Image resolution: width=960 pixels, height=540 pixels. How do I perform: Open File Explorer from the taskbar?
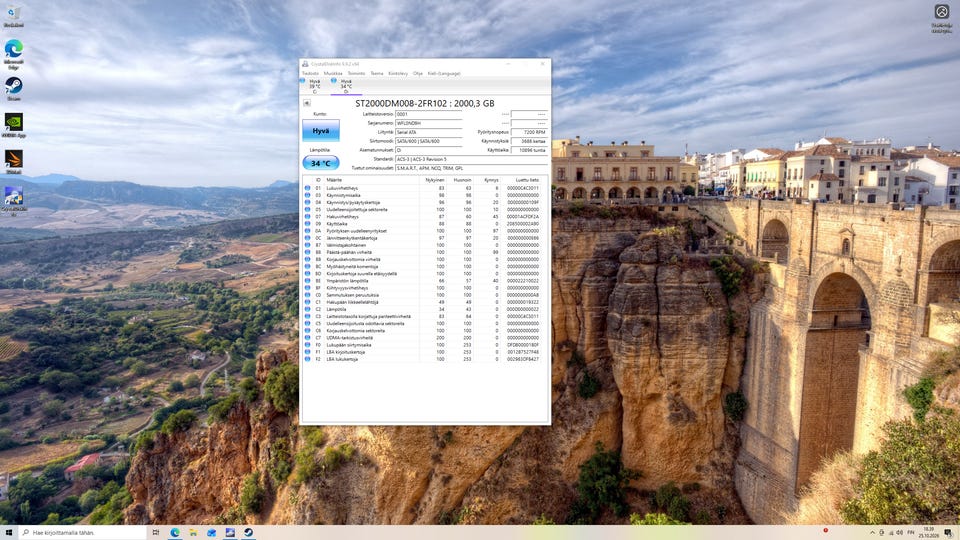click(x=193, y=533)
